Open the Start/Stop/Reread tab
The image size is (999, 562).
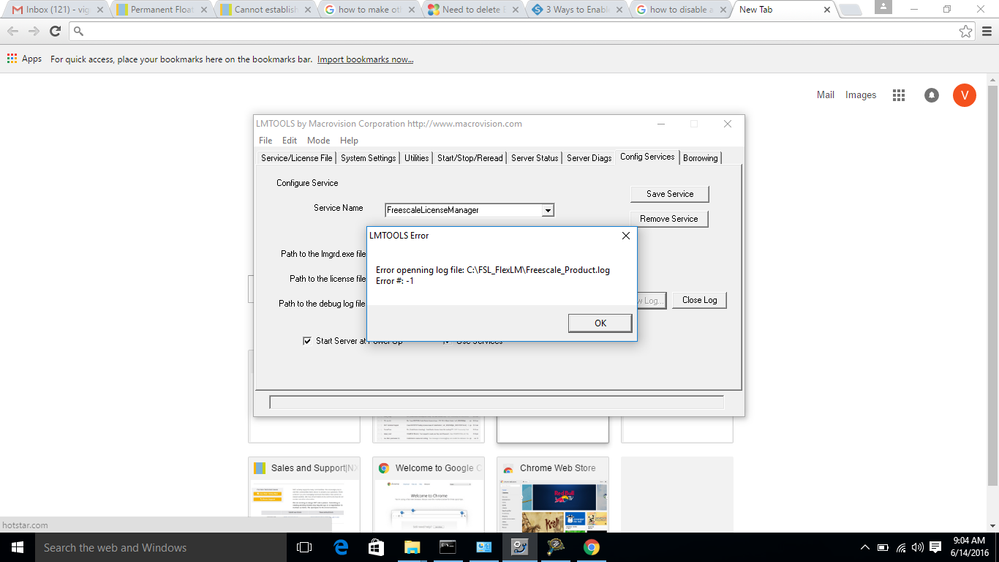pyautogui.click(x=470, y=158)
